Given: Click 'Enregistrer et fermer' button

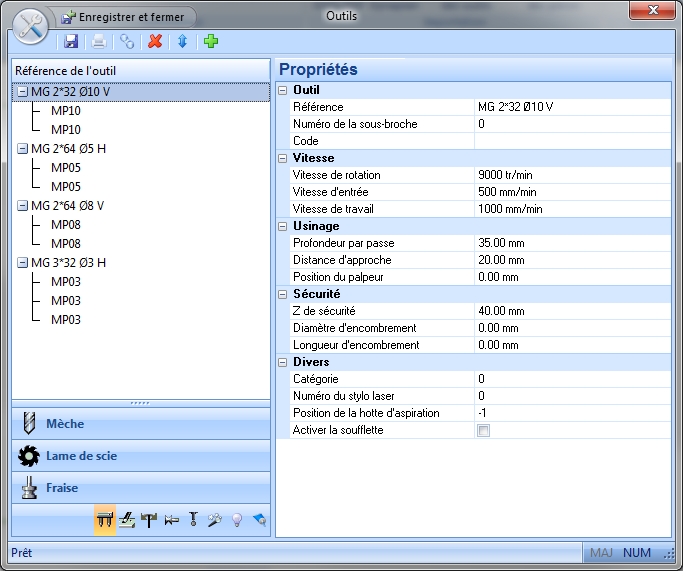Looking at the screenshot, I should [x=124, y=17].
